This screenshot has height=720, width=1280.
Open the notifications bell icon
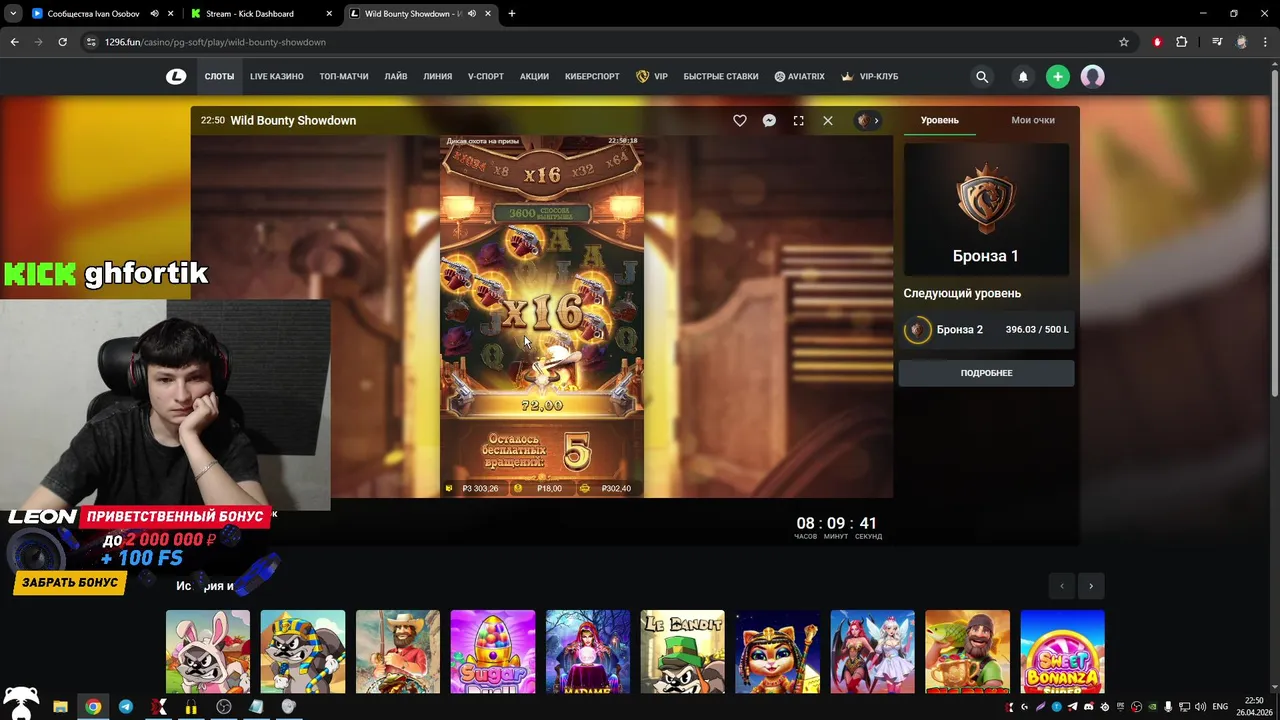pyautogui.click(x=1023, y=76)
